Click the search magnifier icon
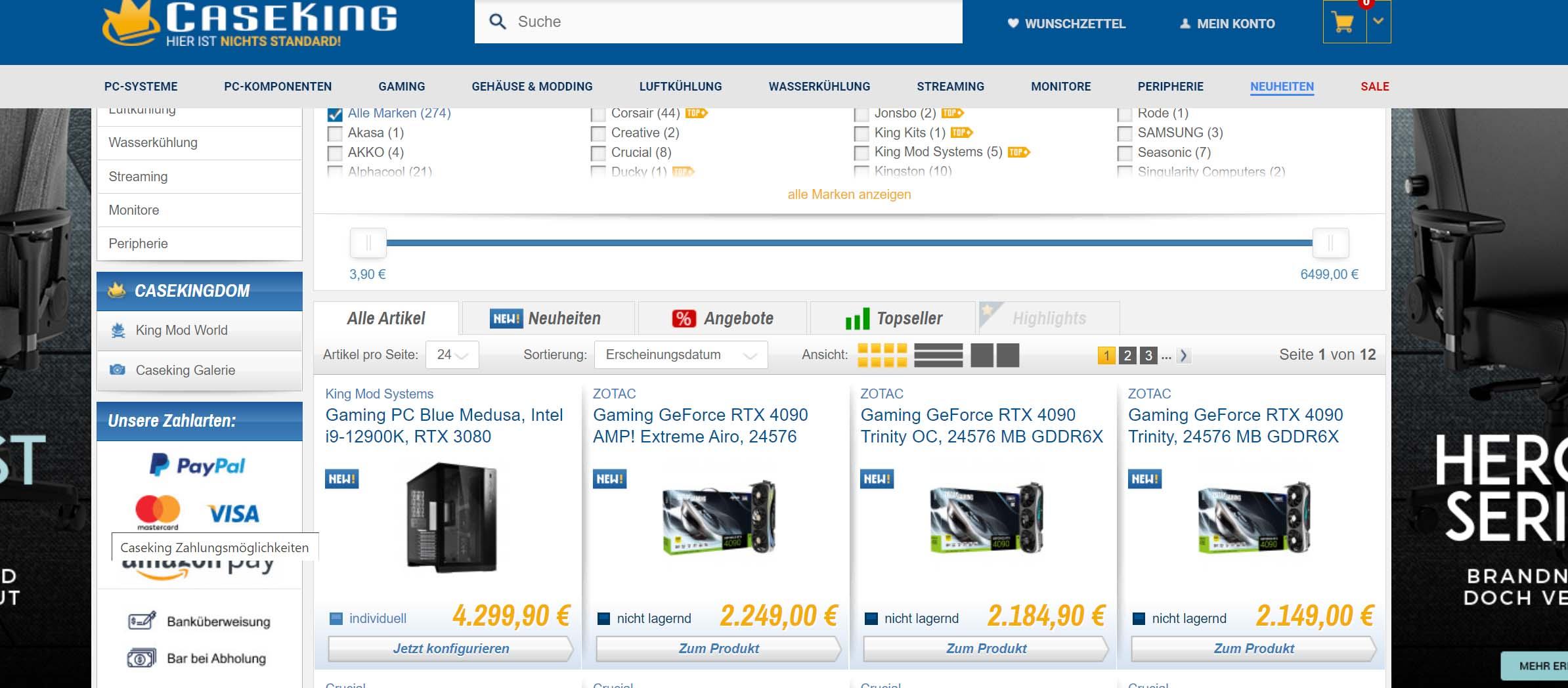 (498, 22)
